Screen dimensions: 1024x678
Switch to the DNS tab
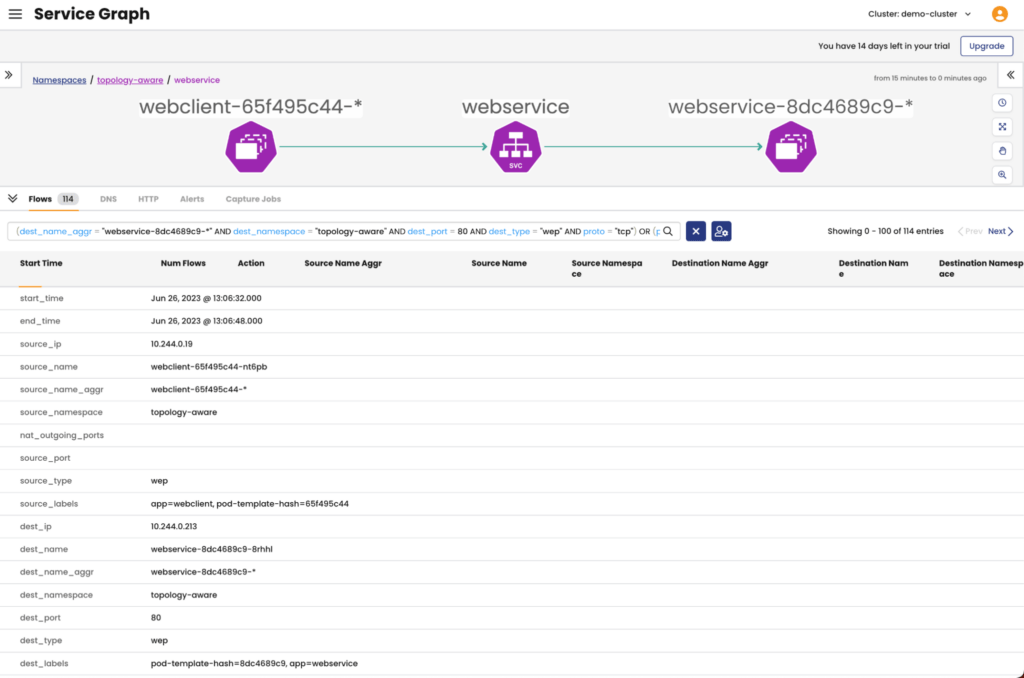tap(108, 199)
